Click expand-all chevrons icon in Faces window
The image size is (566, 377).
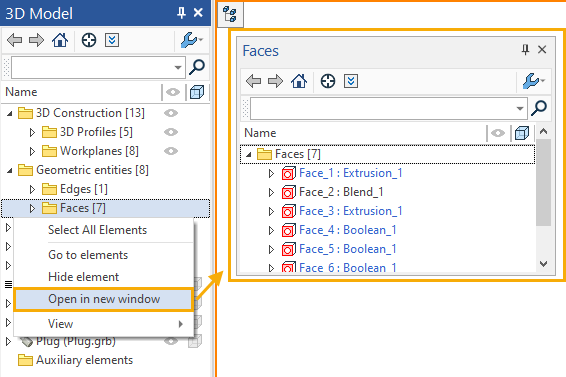(x=351, y=81)
